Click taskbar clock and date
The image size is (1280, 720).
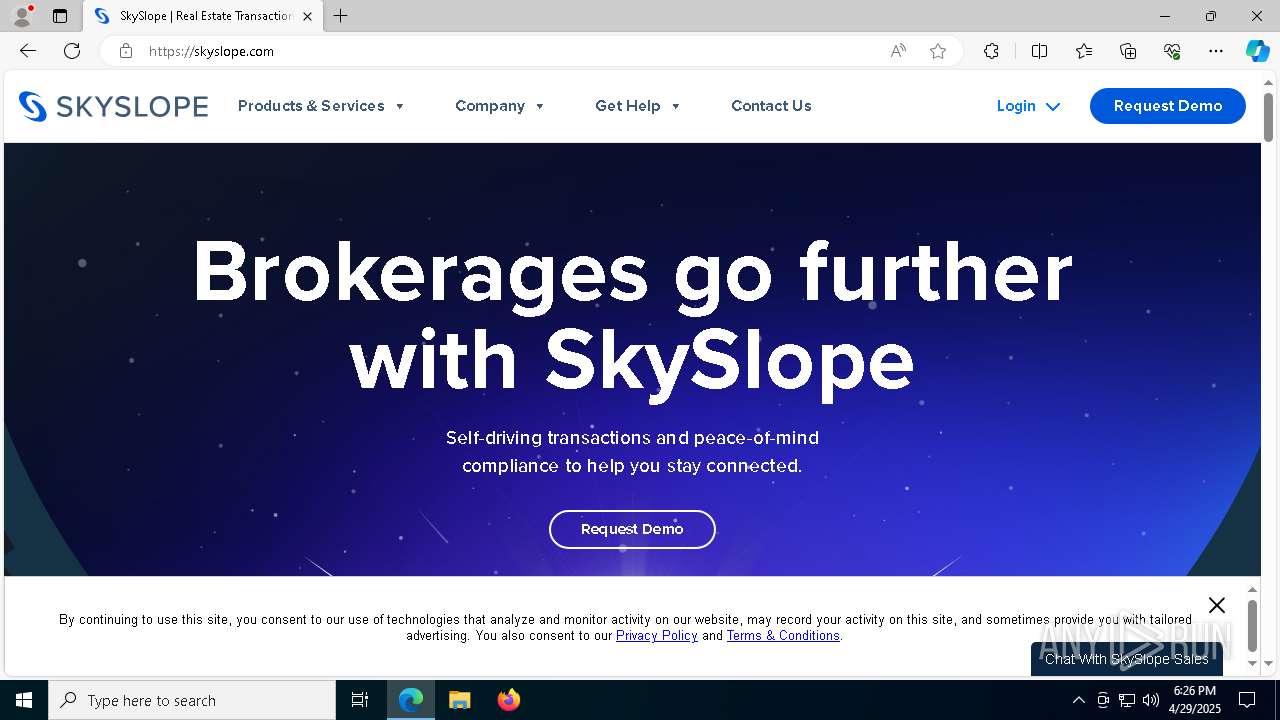(x=1195, y=700)
